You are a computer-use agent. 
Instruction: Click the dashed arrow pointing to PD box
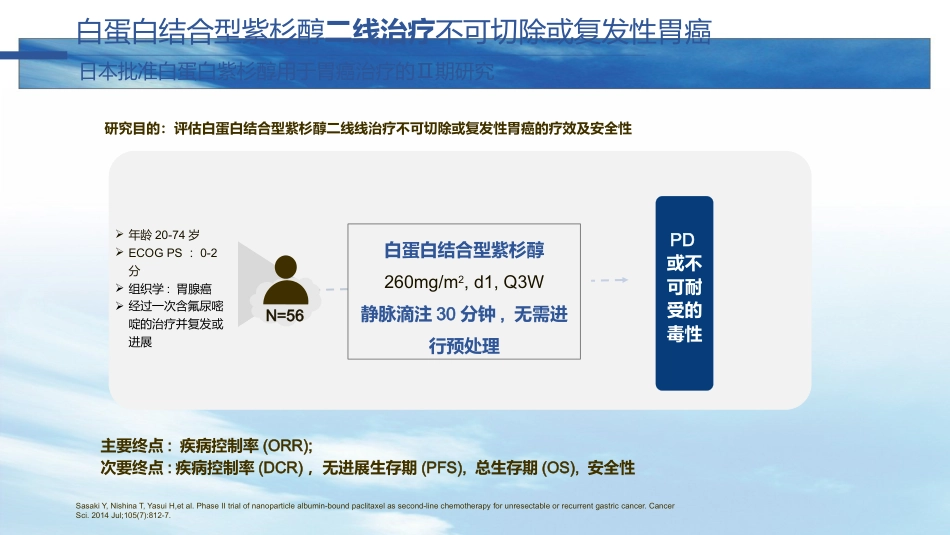click(x=609, y=280)
